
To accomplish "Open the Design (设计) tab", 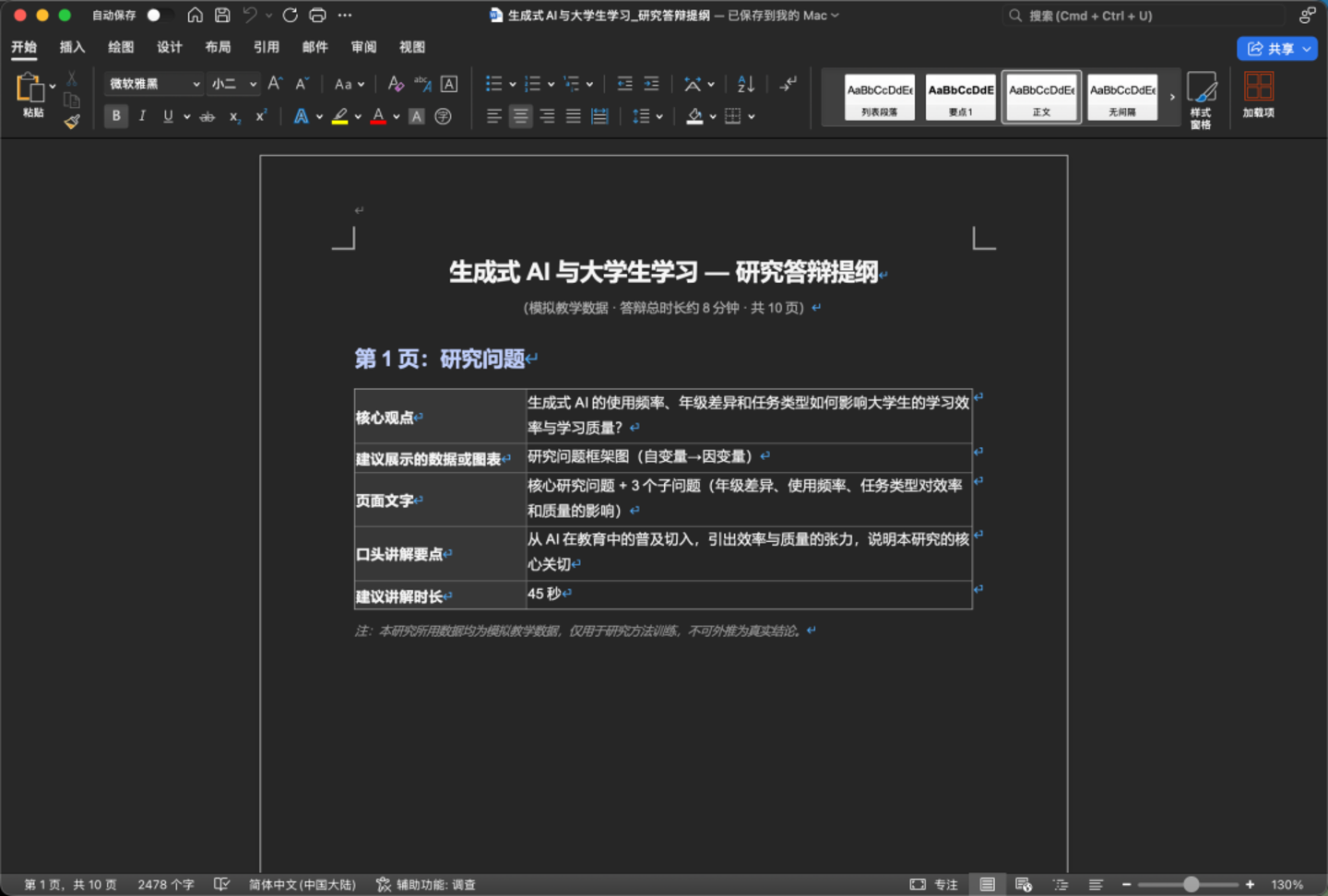I will coord(170,47).
